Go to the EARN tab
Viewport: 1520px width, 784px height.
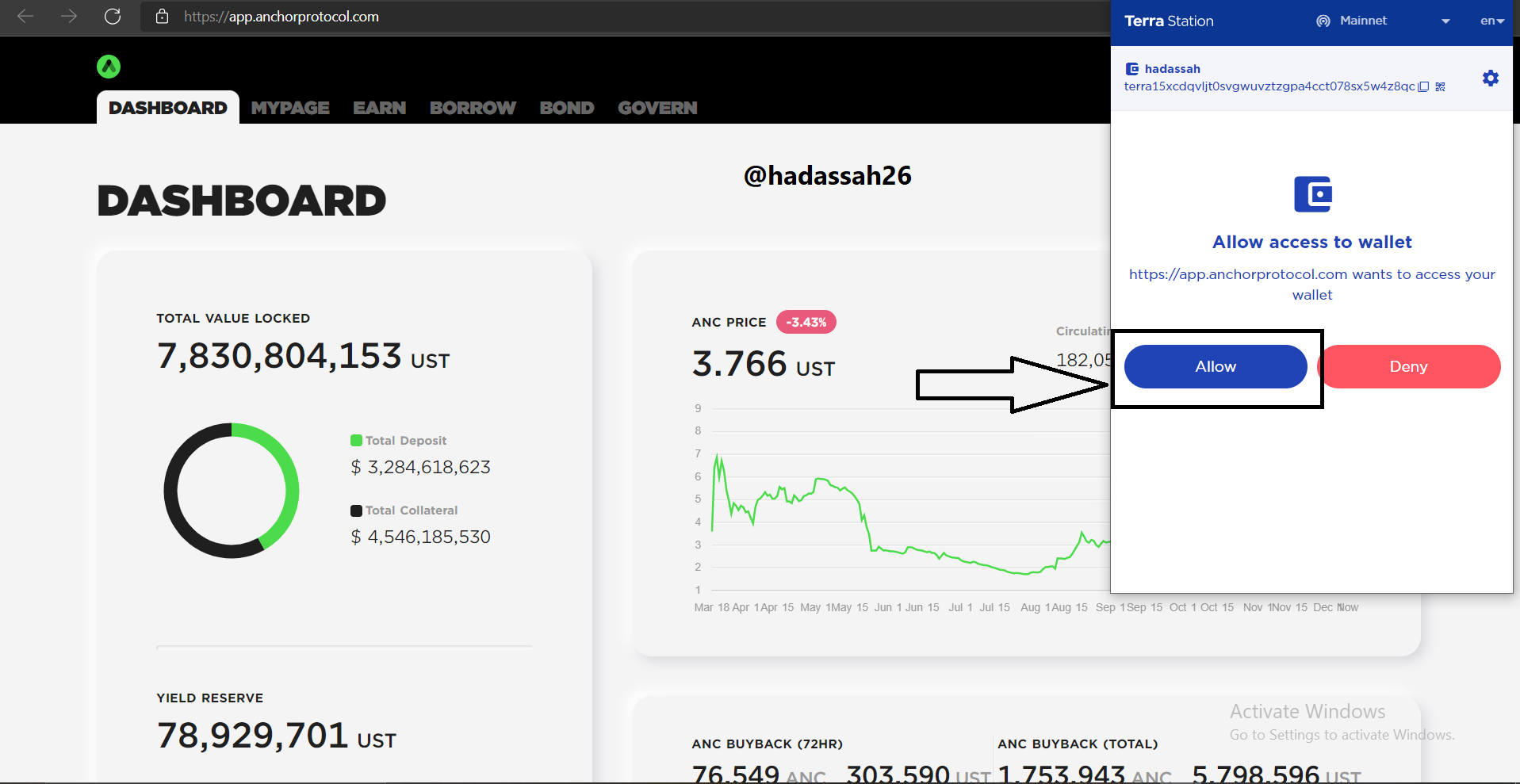(380, 108)
